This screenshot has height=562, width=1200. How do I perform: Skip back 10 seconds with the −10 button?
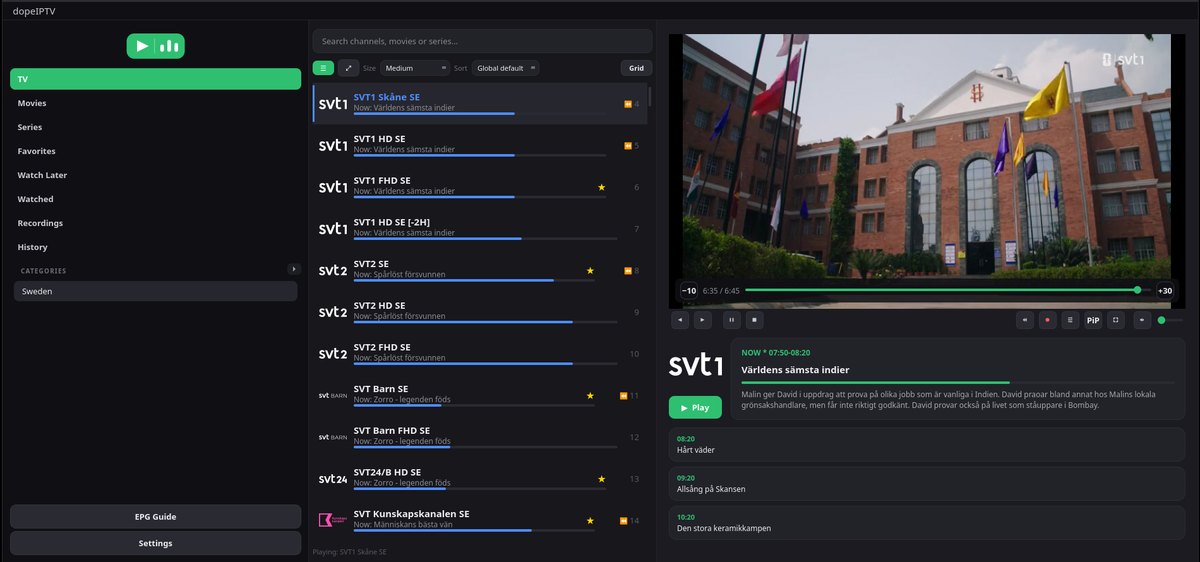689,291
